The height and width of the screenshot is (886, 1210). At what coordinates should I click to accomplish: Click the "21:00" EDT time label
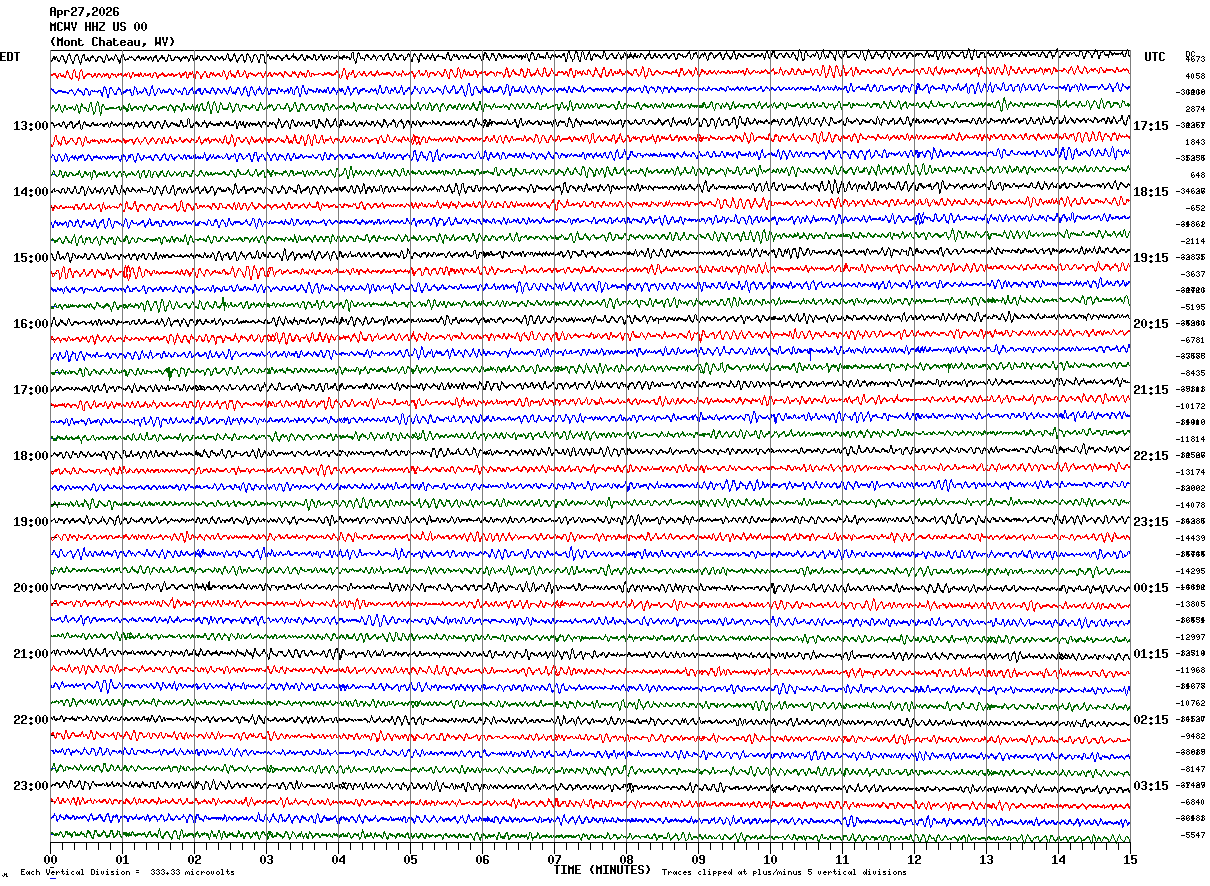point(31,654)
